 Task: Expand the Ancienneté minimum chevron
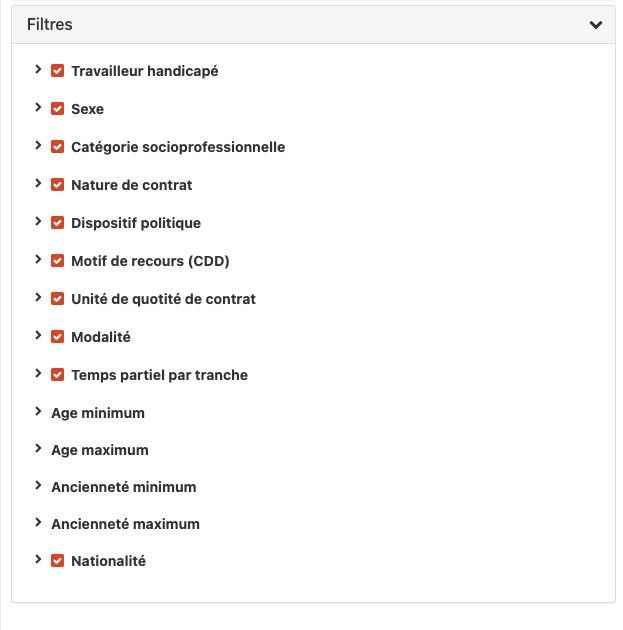(x=38, y=485)
